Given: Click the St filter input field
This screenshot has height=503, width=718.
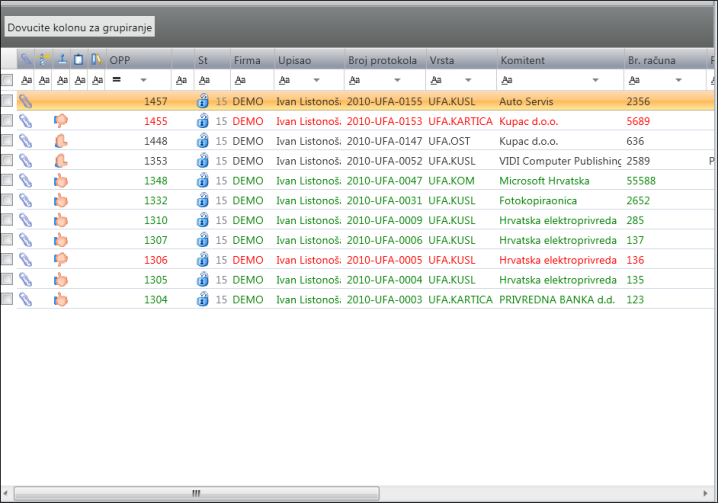Looking at the screenshot, I should [x=212, y=80].
